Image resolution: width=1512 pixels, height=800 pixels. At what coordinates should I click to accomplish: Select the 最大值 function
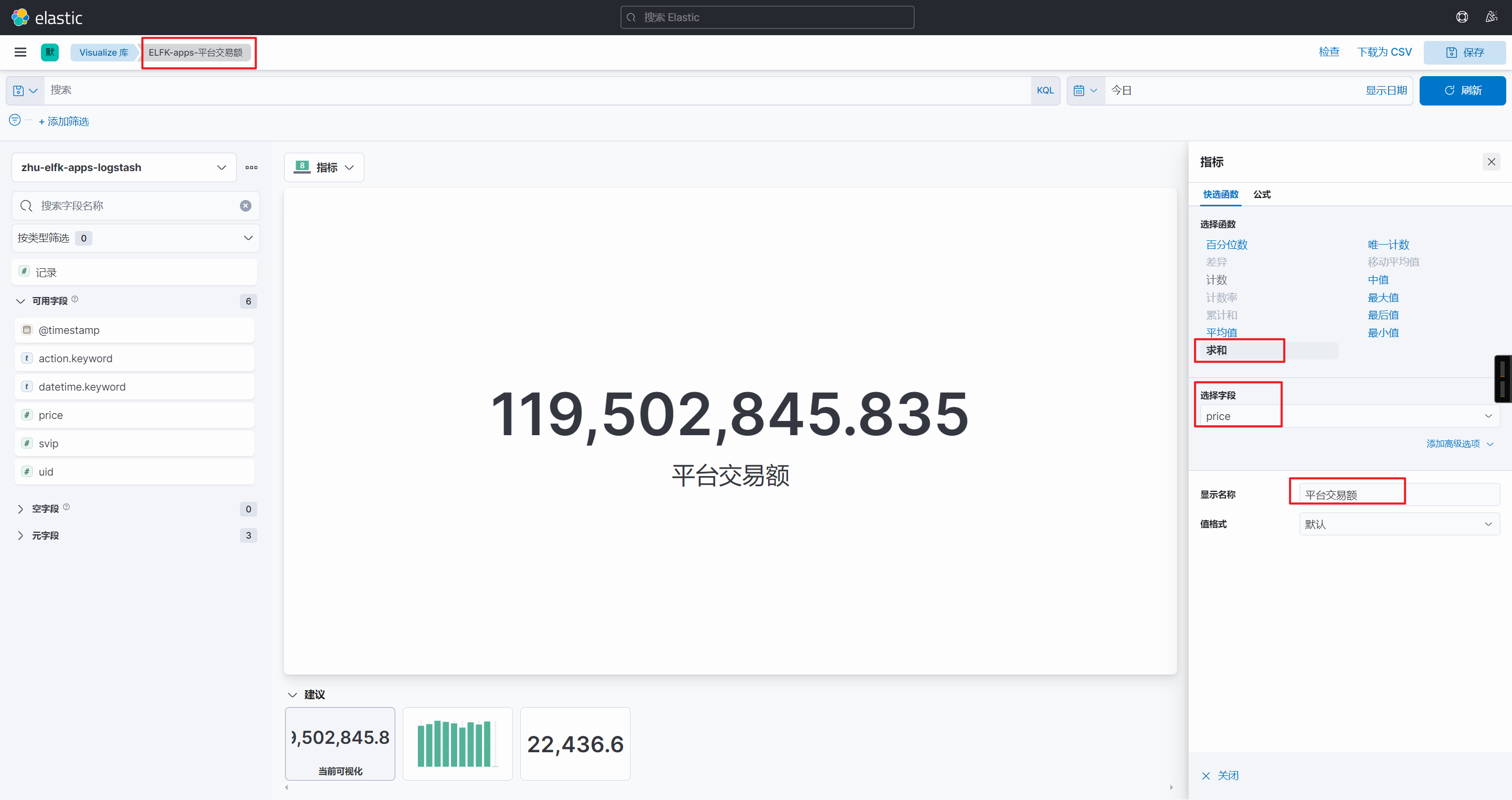[x=1383, y=297]
